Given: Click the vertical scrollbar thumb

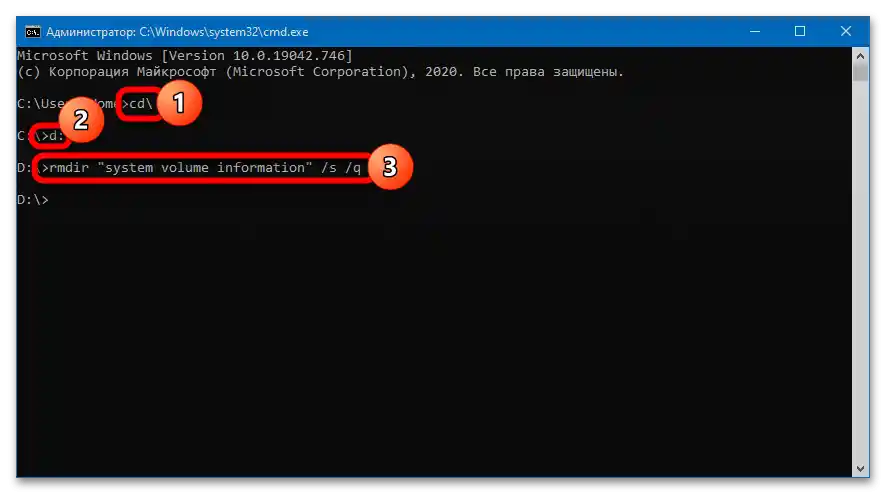Looking at the screenshot, I should (x=860, y=72).
